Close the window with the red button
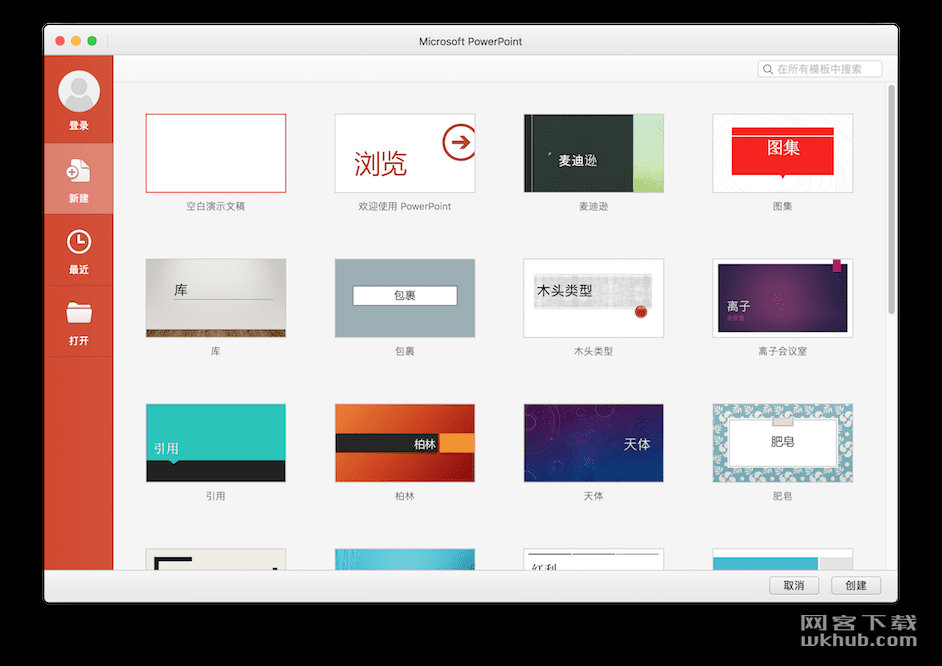The height and width of the screenshot is (666, 942). coord(60,41)
